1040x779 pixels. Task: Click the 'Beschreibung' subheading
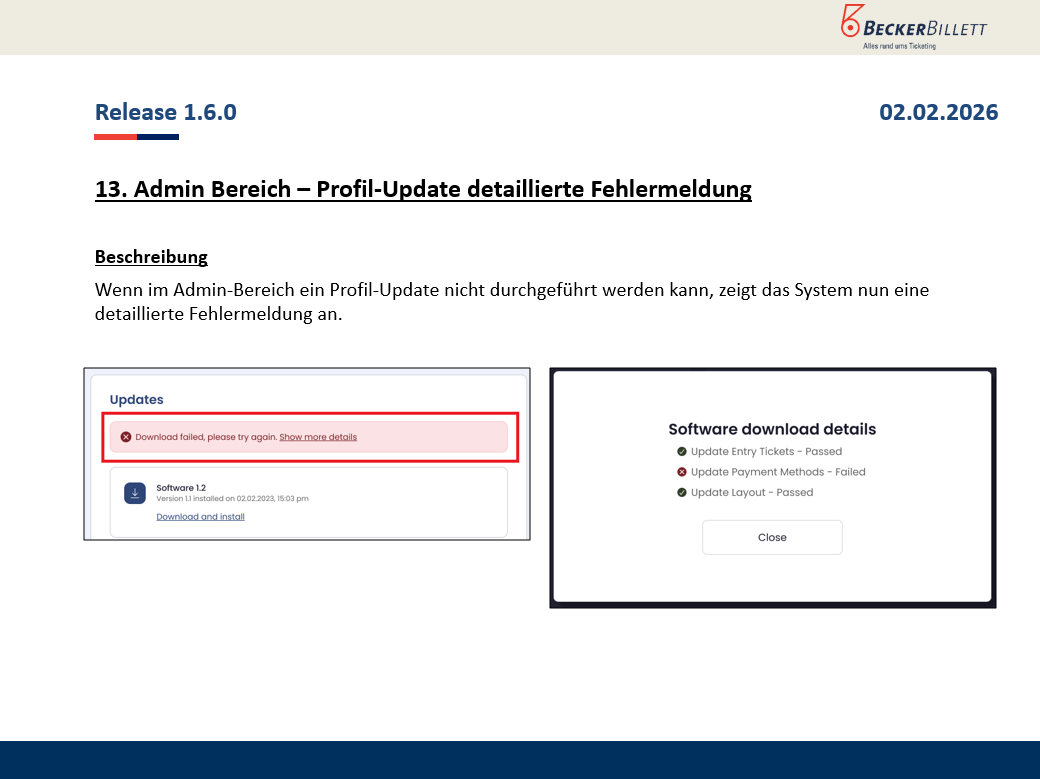[151, 257]
